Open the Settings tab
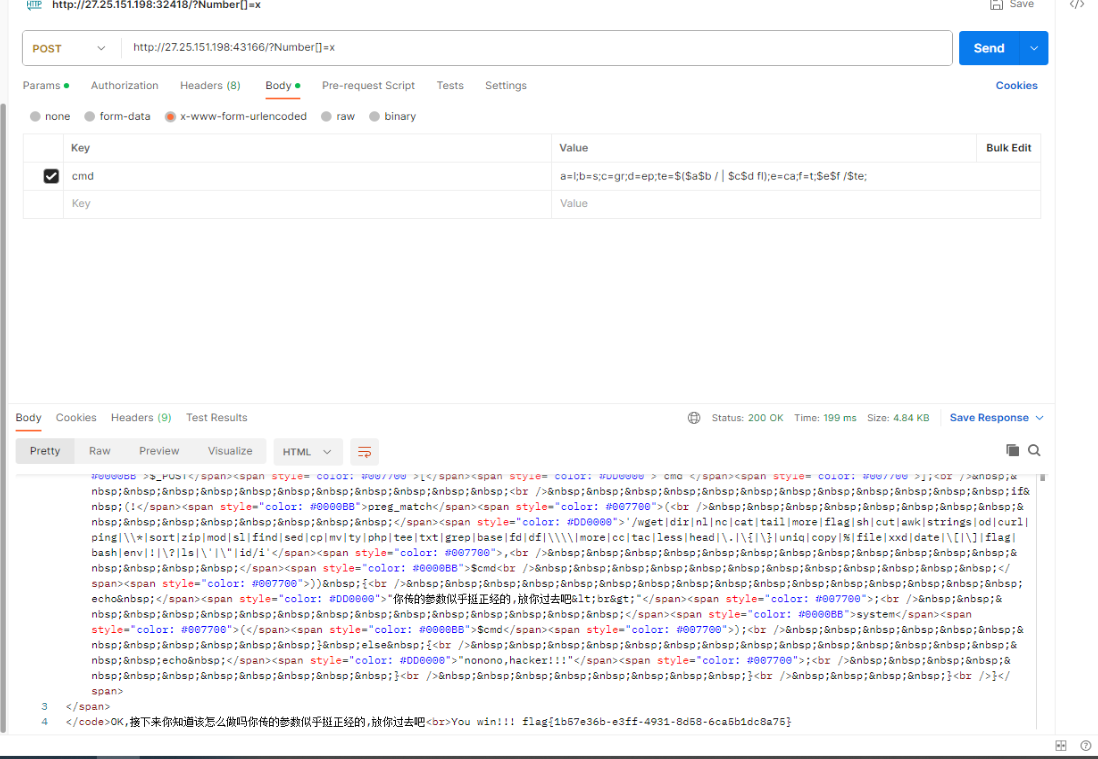The width and height of the screenshot is (1098, 759). point(506,85)
